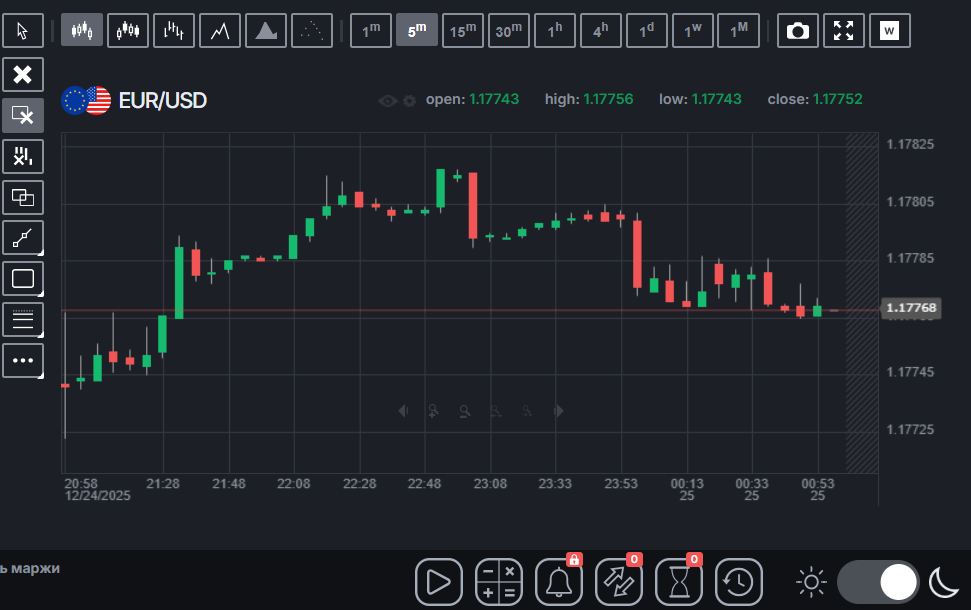Select the 1w timeframe
The image size is (971, 610).
(692, 30)
